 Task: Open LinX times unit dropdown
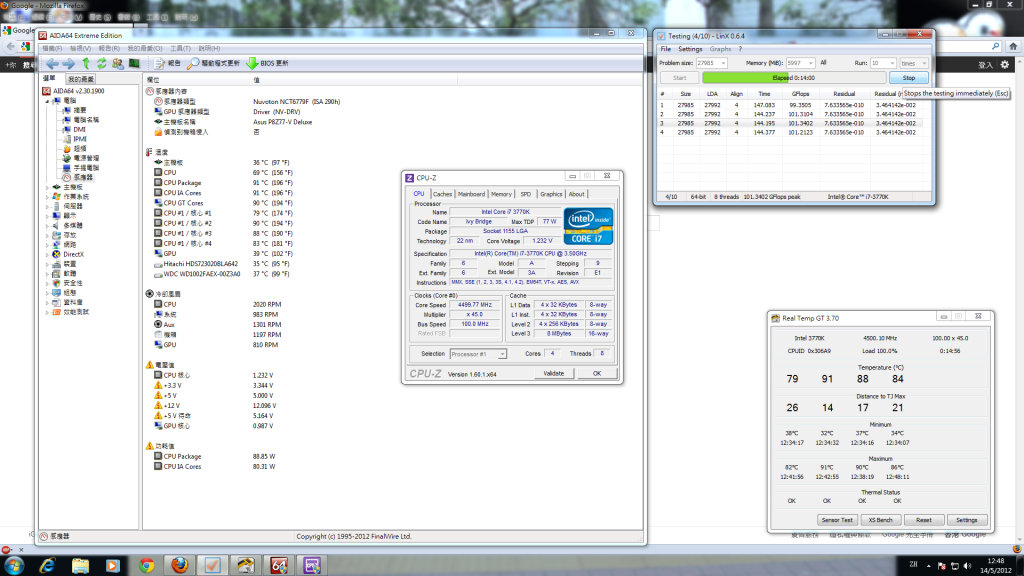[923, 63]
